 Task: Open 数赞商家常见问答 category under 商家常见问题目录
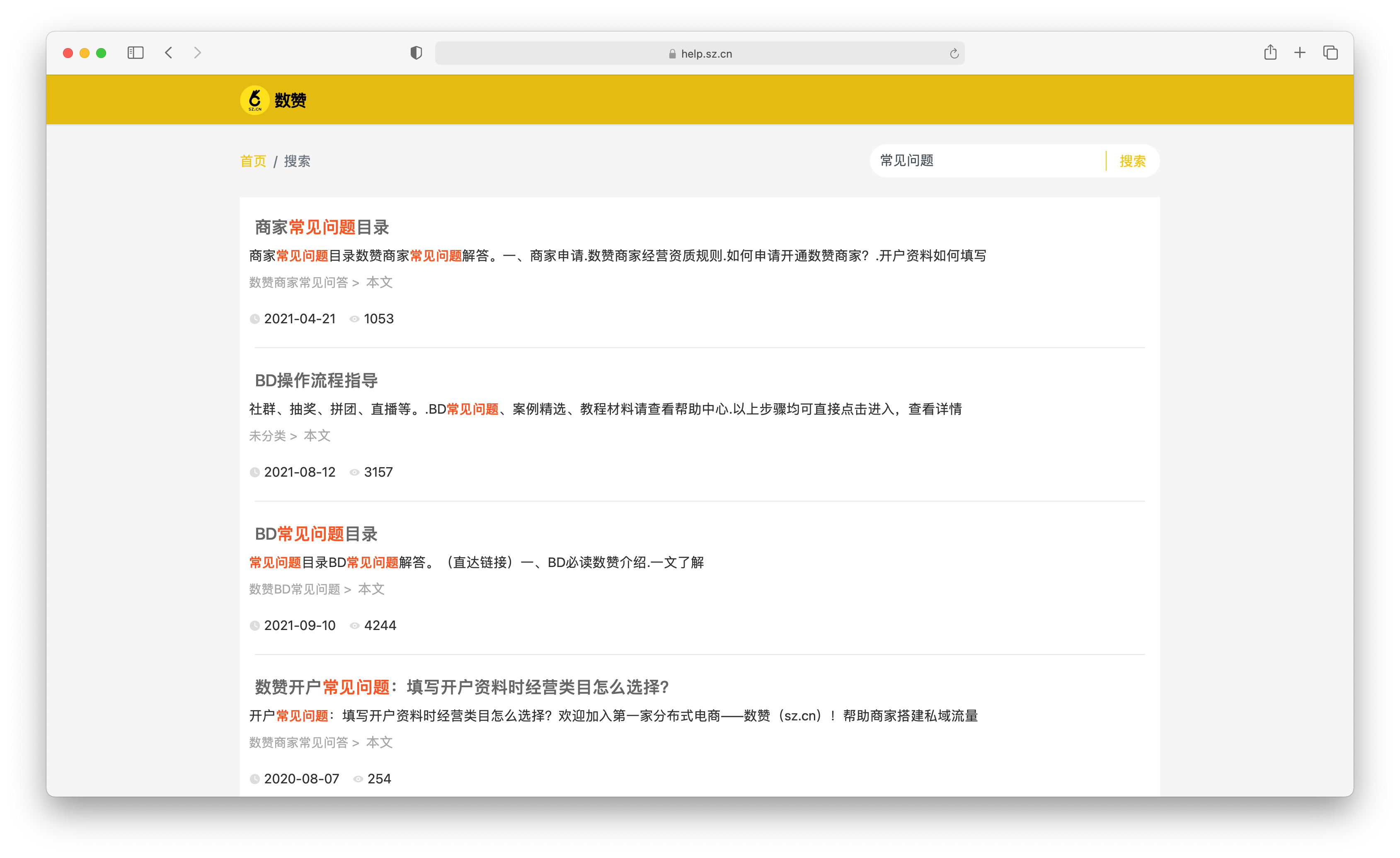coord(298,282)
